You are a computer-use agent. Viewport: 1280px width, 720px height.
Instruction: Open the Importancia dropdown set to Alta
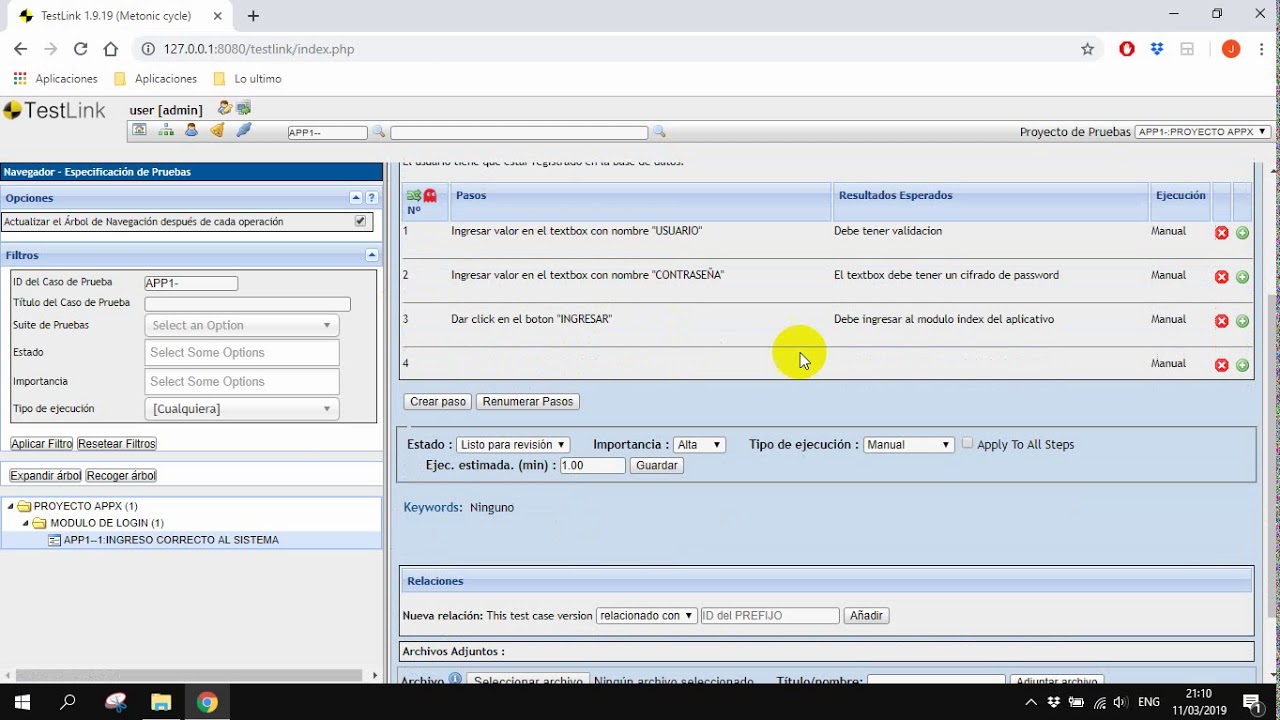click(x=699, y=445)
